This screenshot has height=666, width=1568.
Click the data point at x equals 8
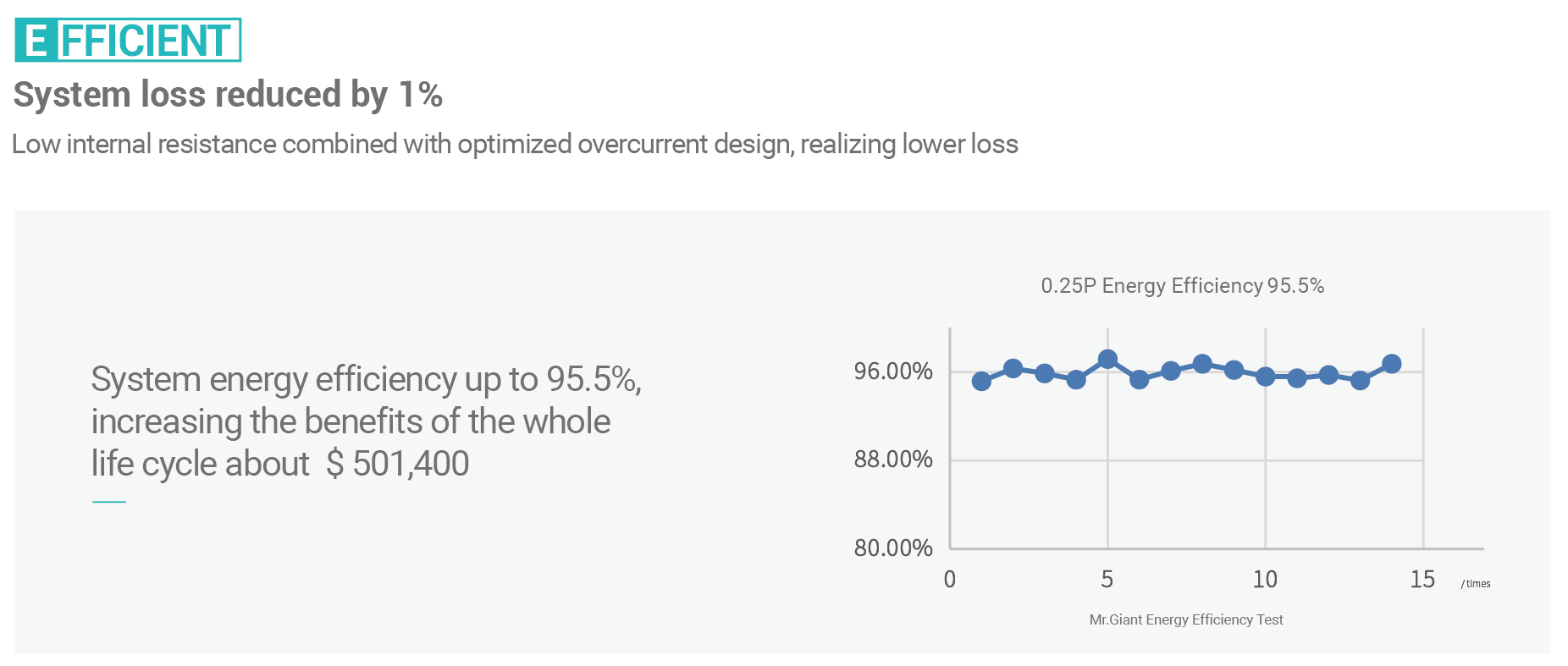1202,364
